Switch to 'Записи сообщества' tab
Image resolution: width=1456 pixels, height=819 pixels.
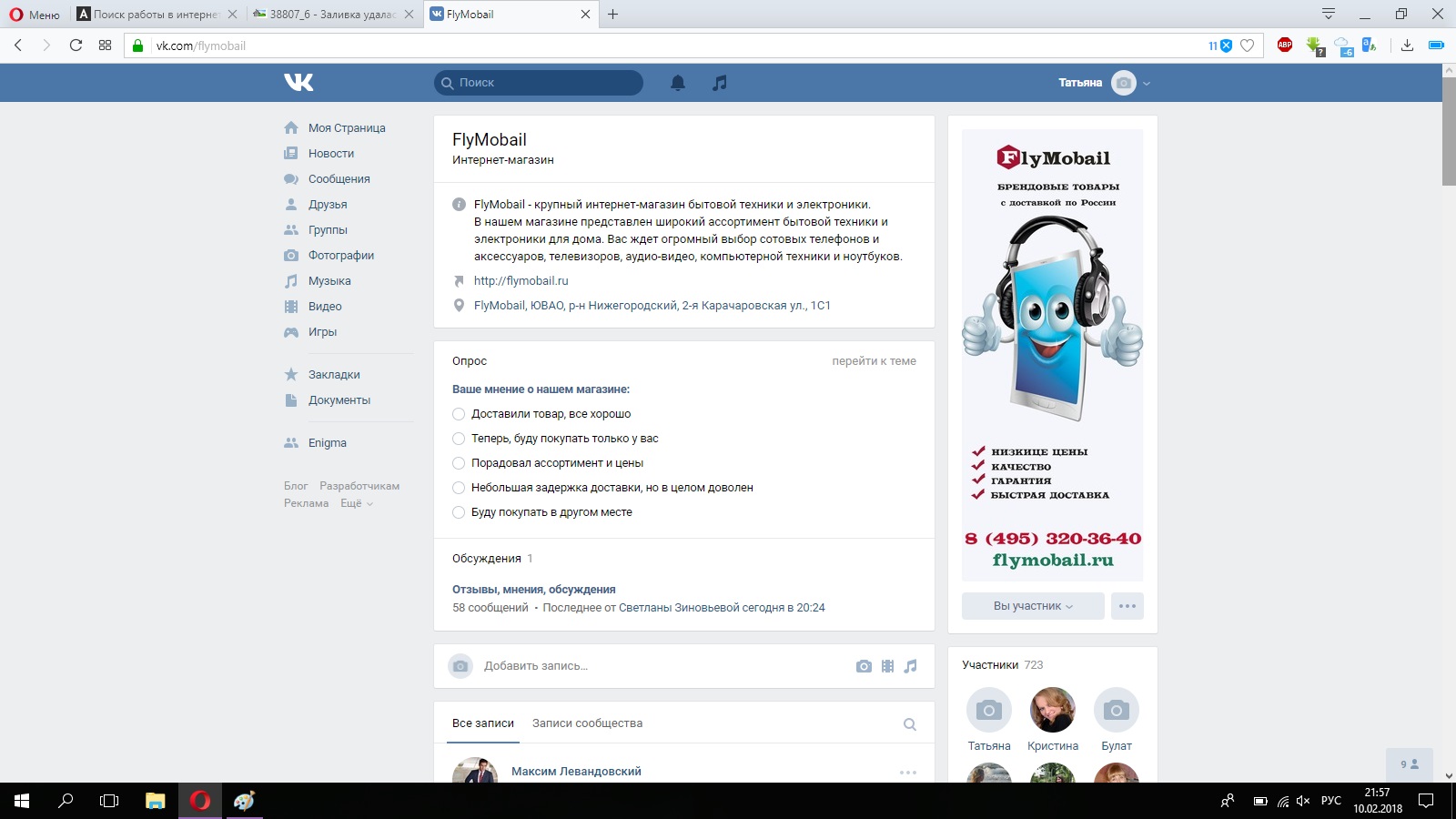pos(587,723)
